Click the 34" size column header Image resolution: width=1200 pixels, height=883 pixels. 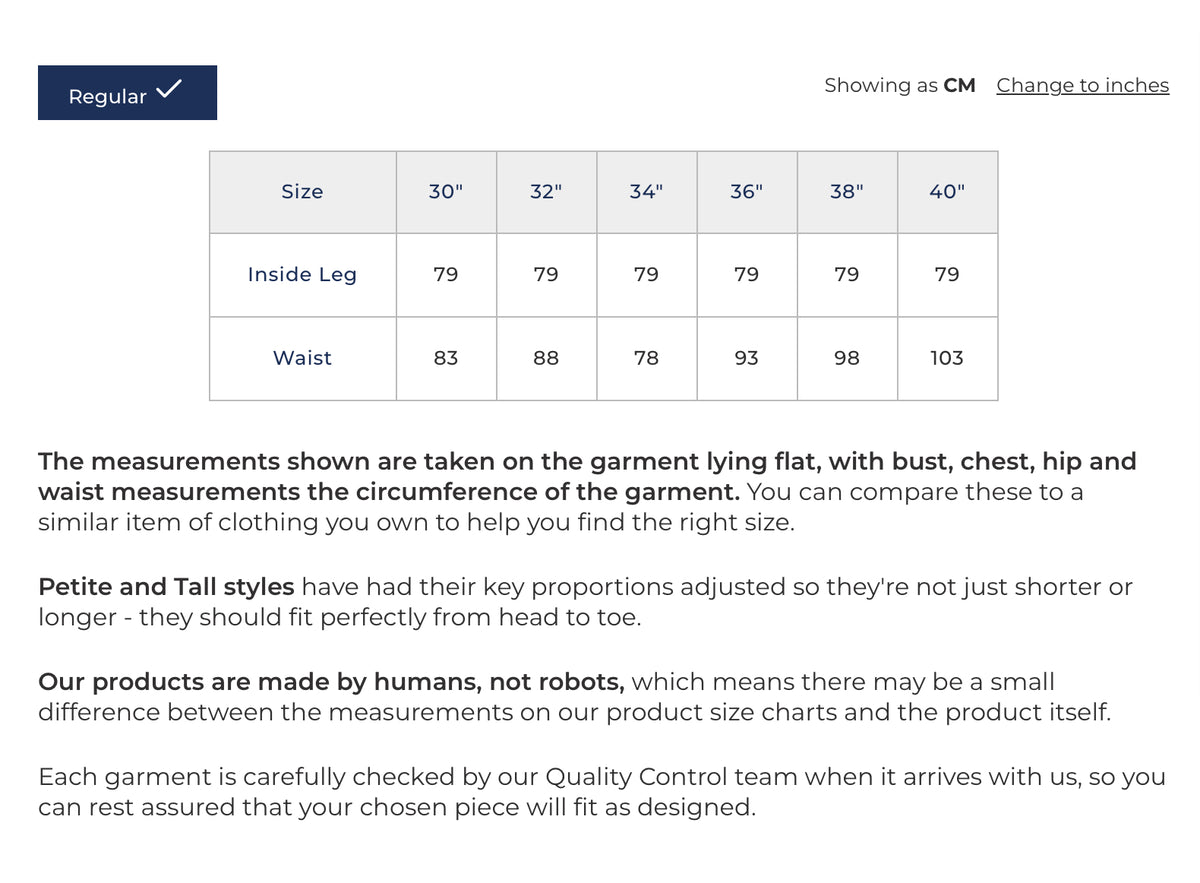point(646,191)
